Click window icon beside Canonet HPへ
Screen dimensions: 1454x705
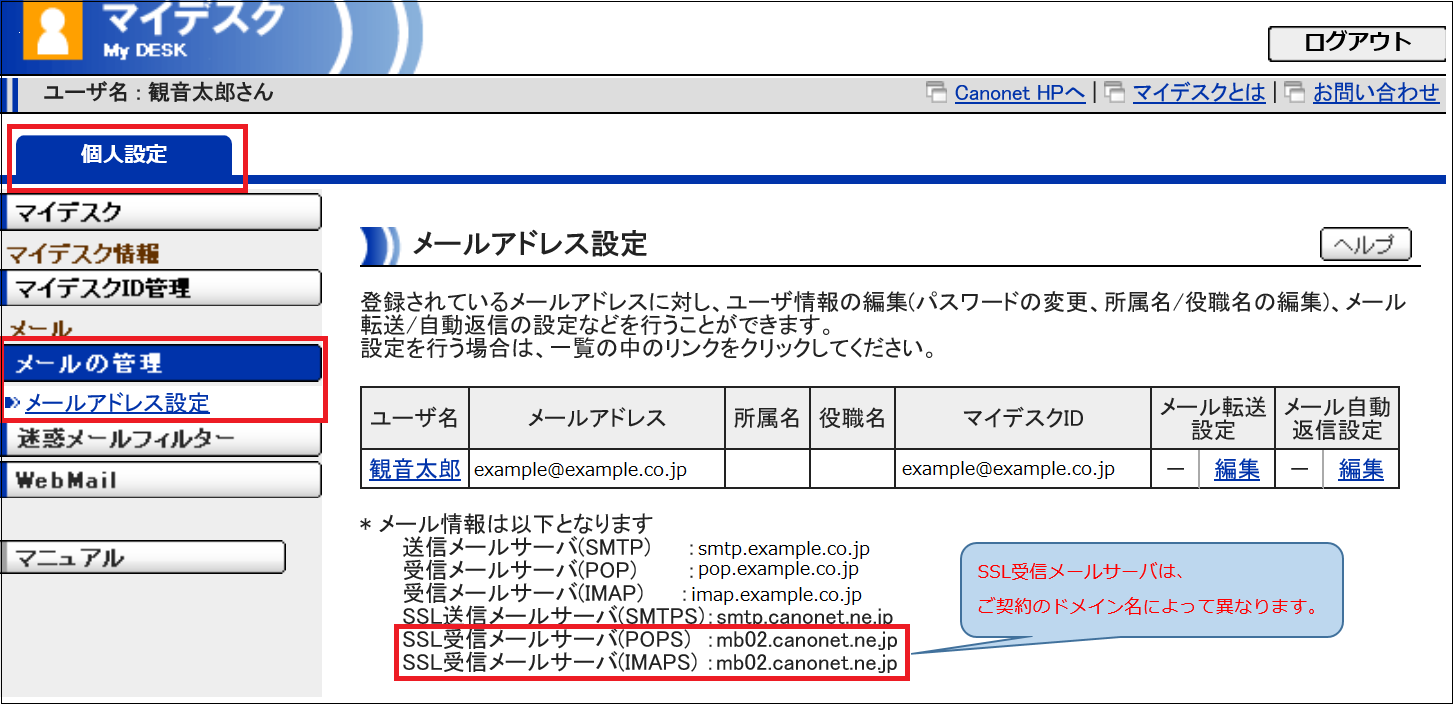[937, 93]
